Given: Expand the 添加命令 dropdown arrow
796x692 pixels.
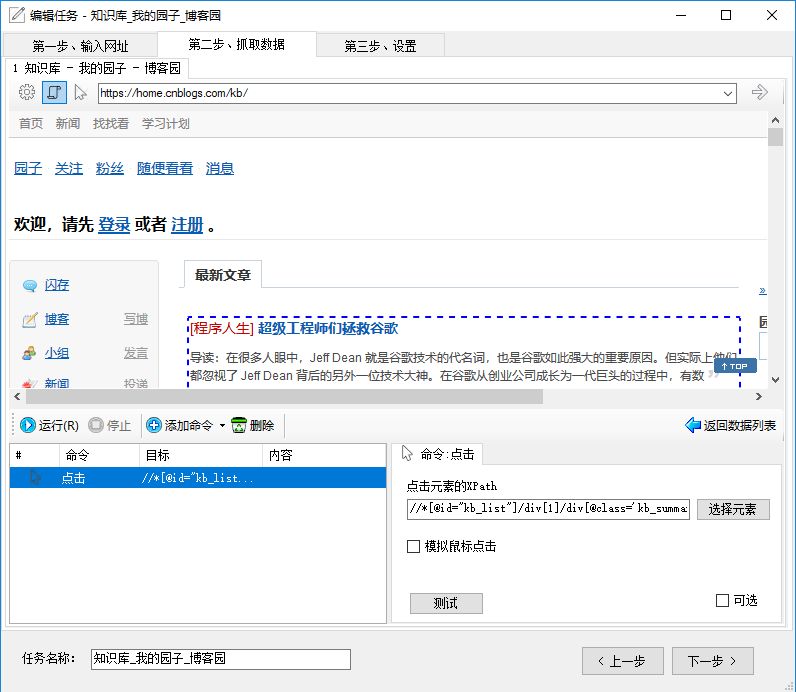Looking at the screenshot, I should 221,426.
